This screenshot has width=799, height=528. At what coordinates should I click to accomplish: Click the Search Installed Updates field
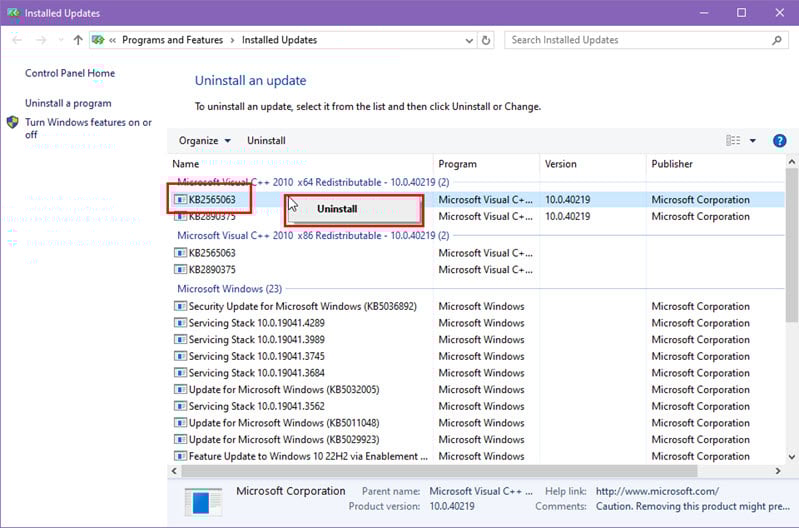tap(646, 40)
